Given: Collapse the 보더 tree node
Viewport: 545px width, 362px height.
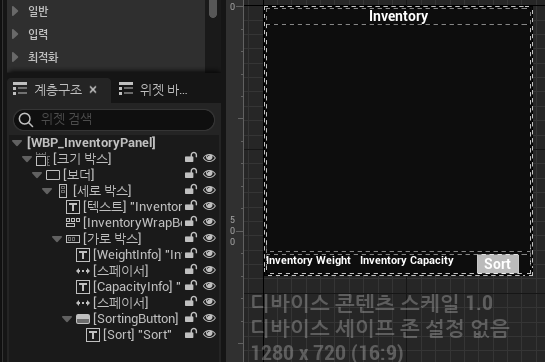Looking at the screenshot, I should [x=37, y=175].
